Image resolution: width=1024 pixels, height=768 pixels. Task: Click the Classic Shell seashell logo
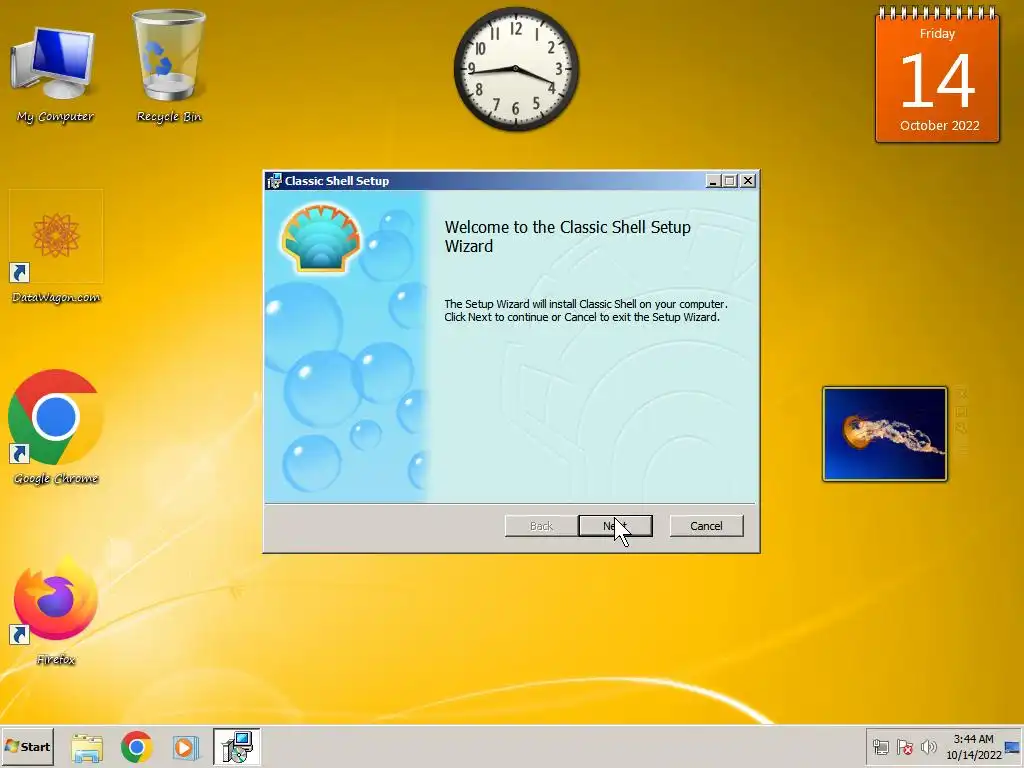321,237
